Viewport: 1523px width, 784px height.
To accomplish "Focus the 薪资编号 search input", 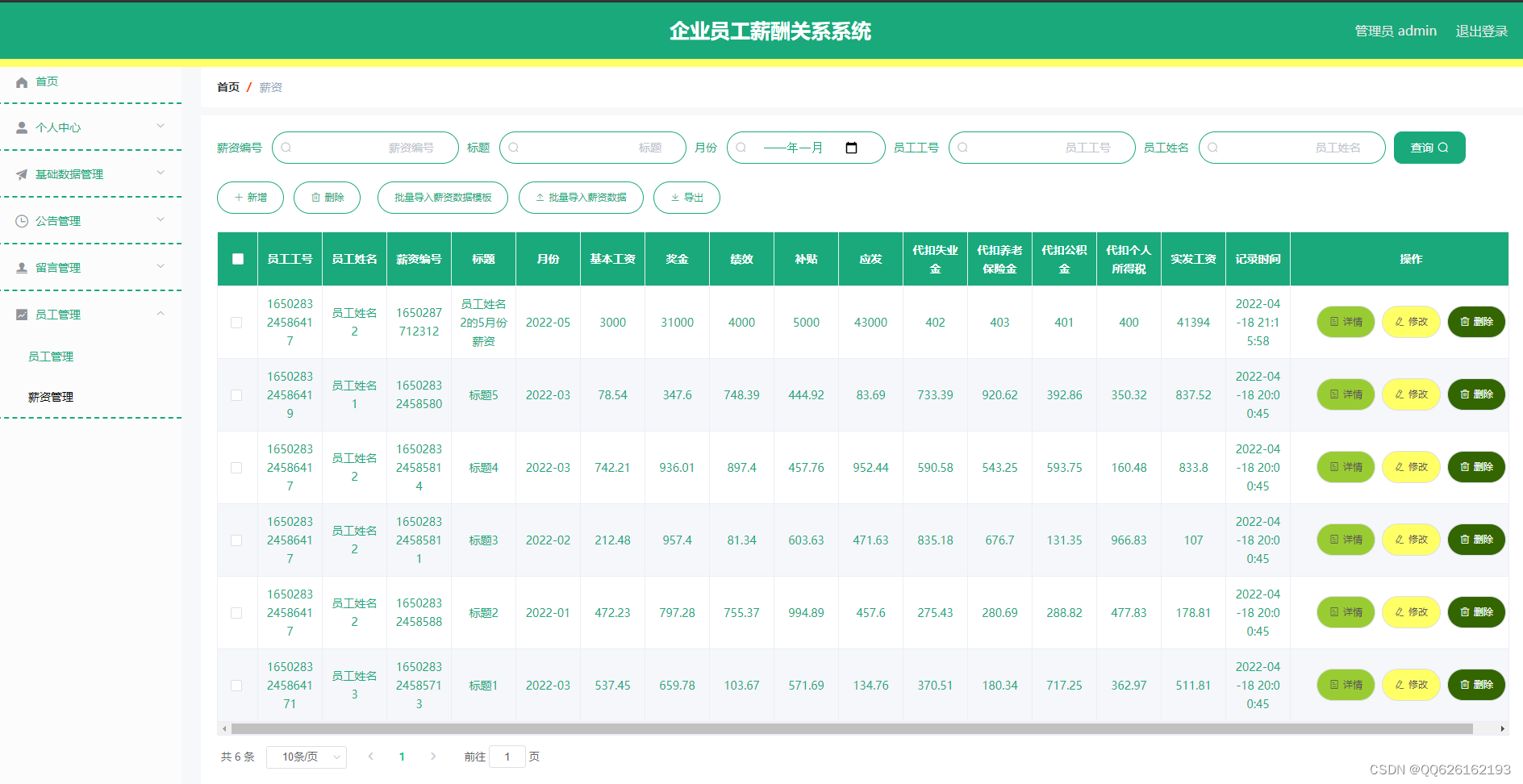I will click(x=365, y=148).
